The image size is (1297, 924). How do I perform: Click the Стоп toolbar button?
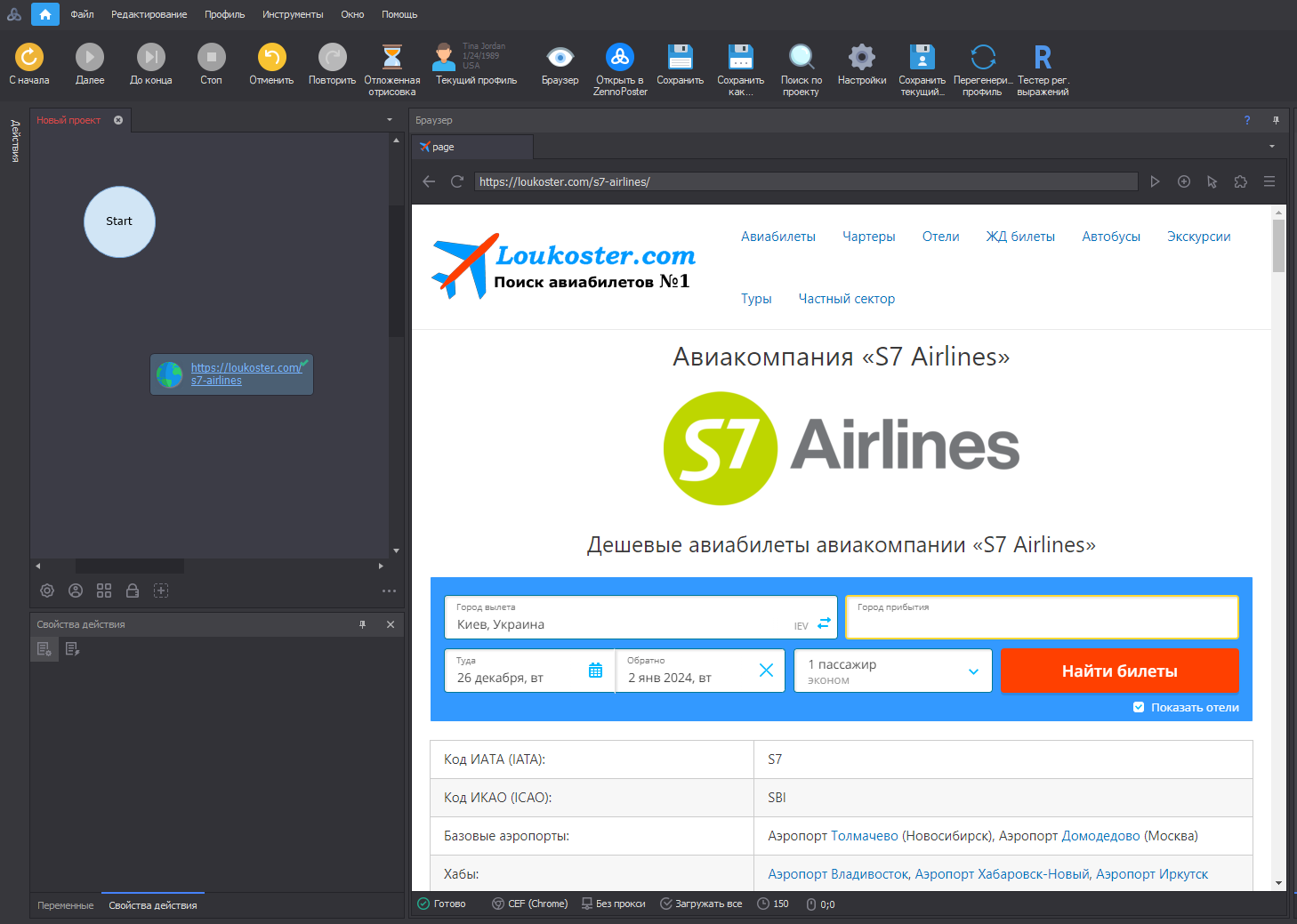[x=211, y=58]
